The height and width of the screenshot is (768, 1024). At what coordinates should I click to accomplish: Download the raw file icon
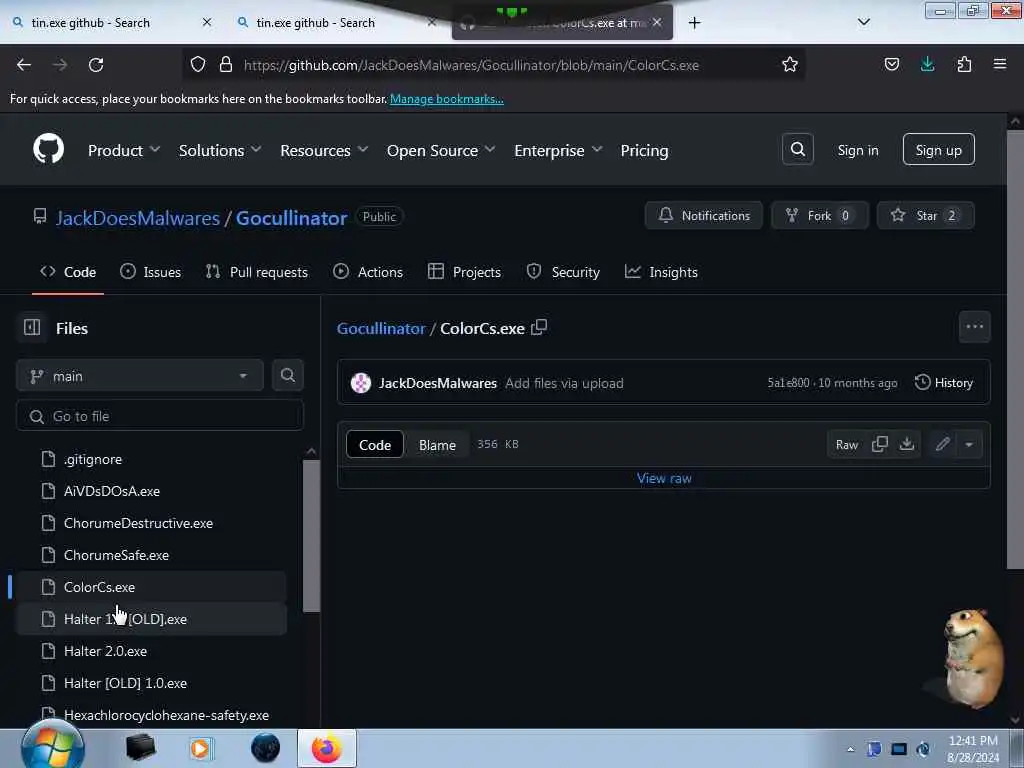pos(906,444)
